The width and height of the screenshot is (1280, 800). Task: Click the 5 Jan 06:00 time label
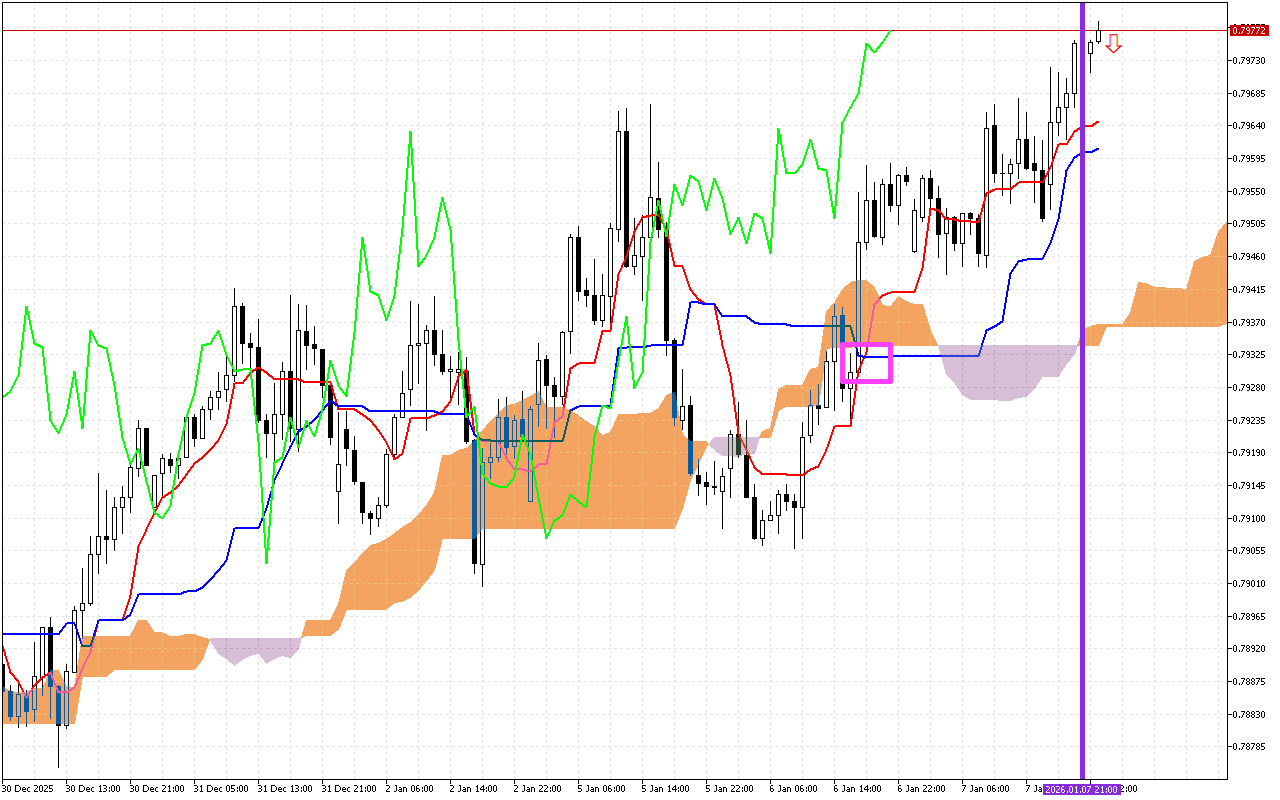(602, 789)
